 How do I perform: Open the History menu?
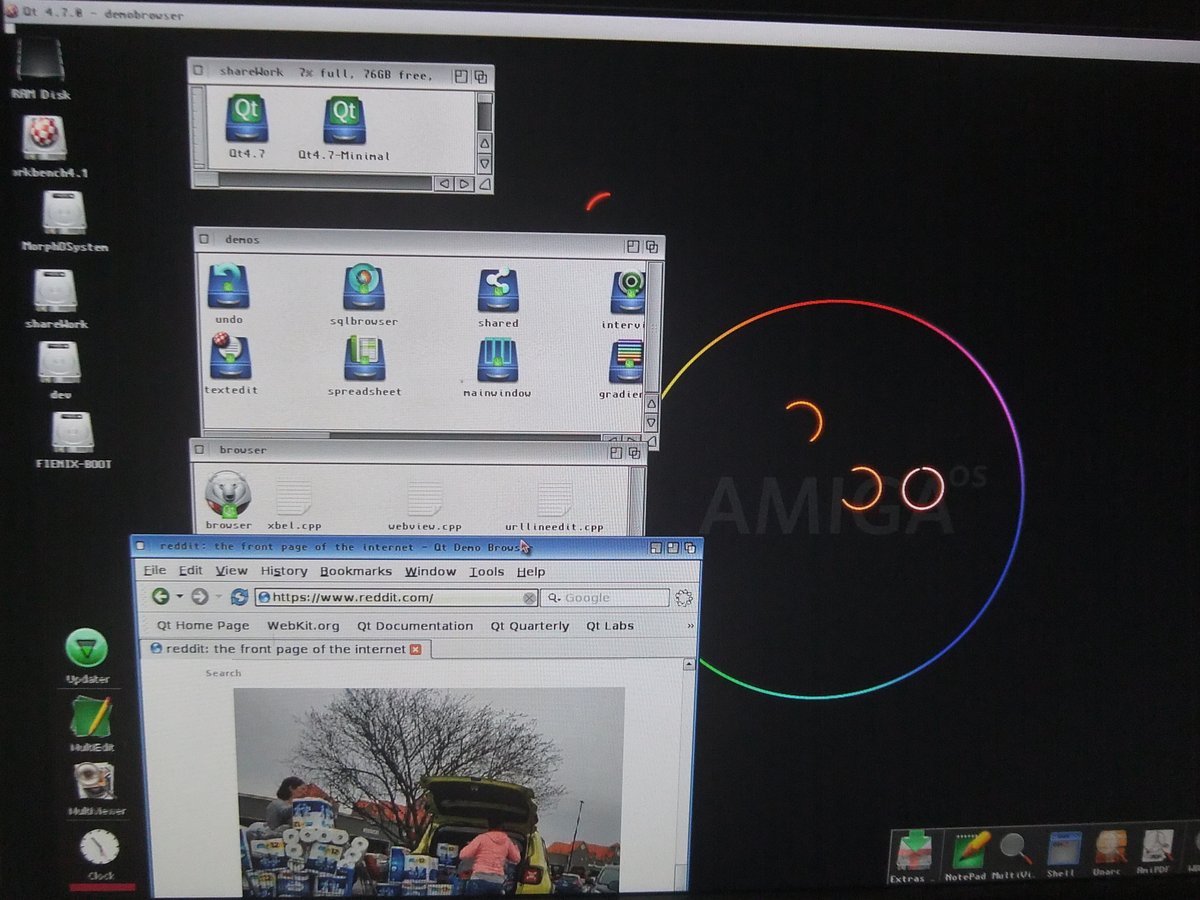[284, 571]
